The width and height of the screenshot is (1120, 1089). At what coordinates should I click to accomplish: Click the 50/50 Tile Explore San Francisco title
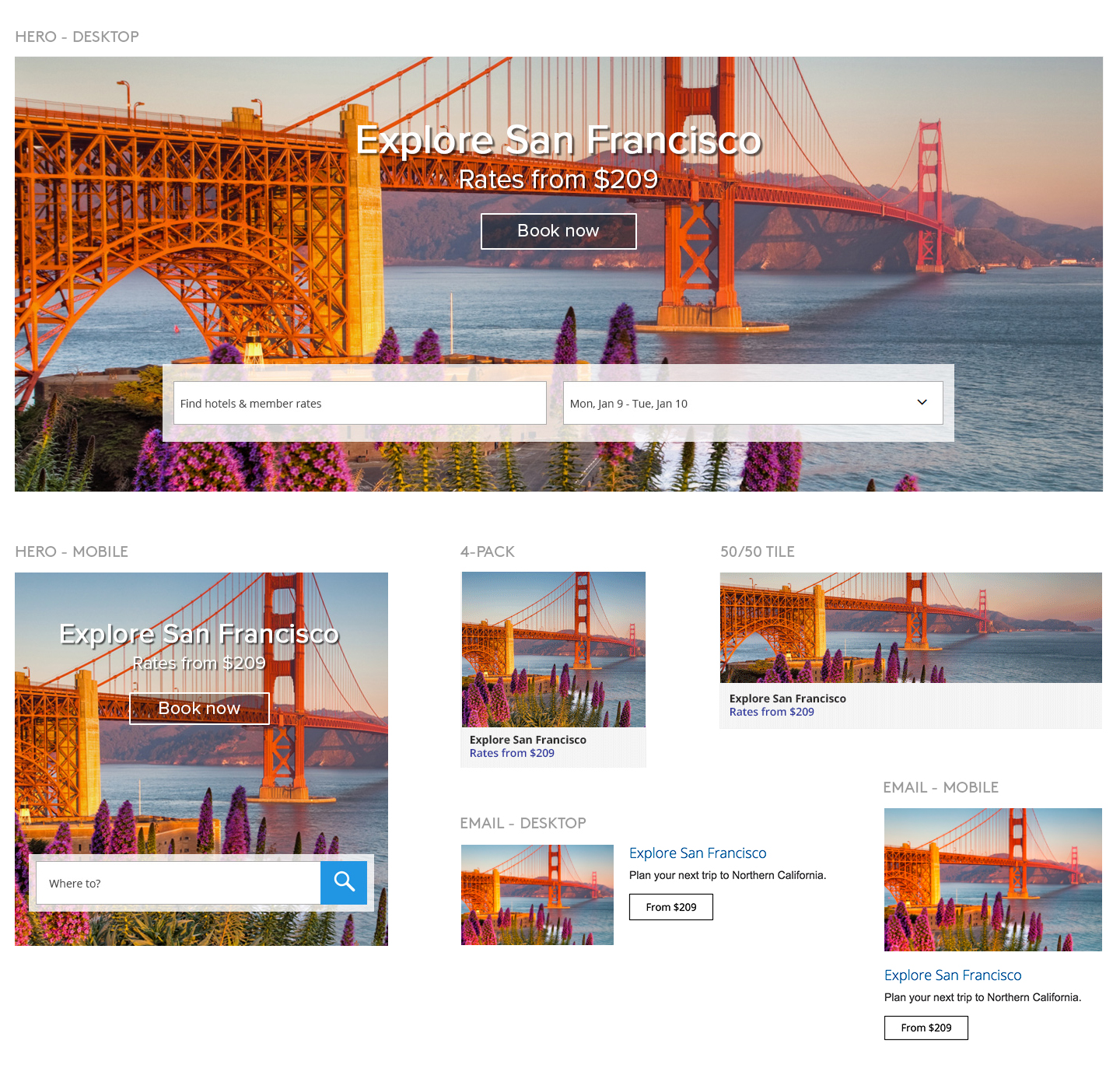[x=787, y=699]
